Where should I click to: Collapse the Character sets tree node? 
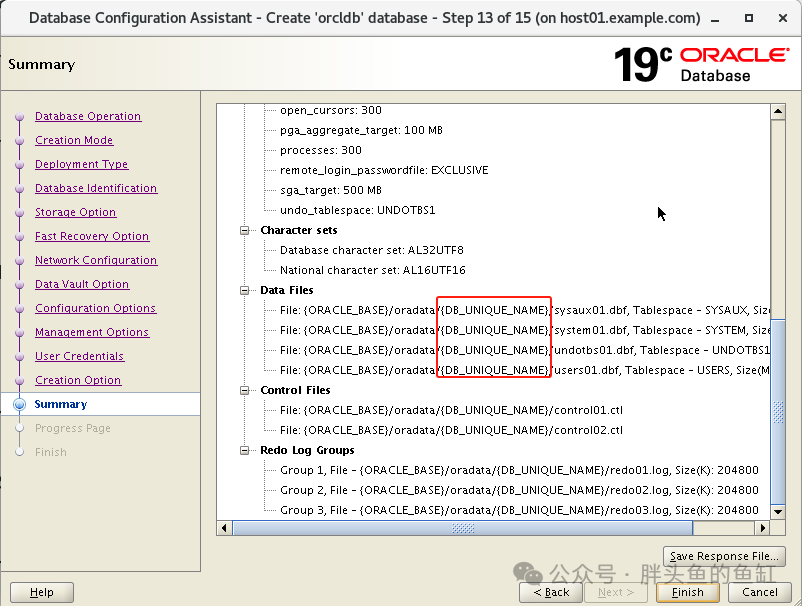click(244, 231)
